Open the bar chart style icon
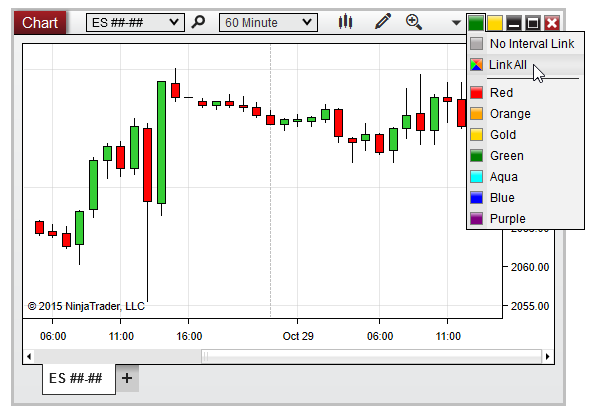592x413 pixels. [x=345, y=22]
